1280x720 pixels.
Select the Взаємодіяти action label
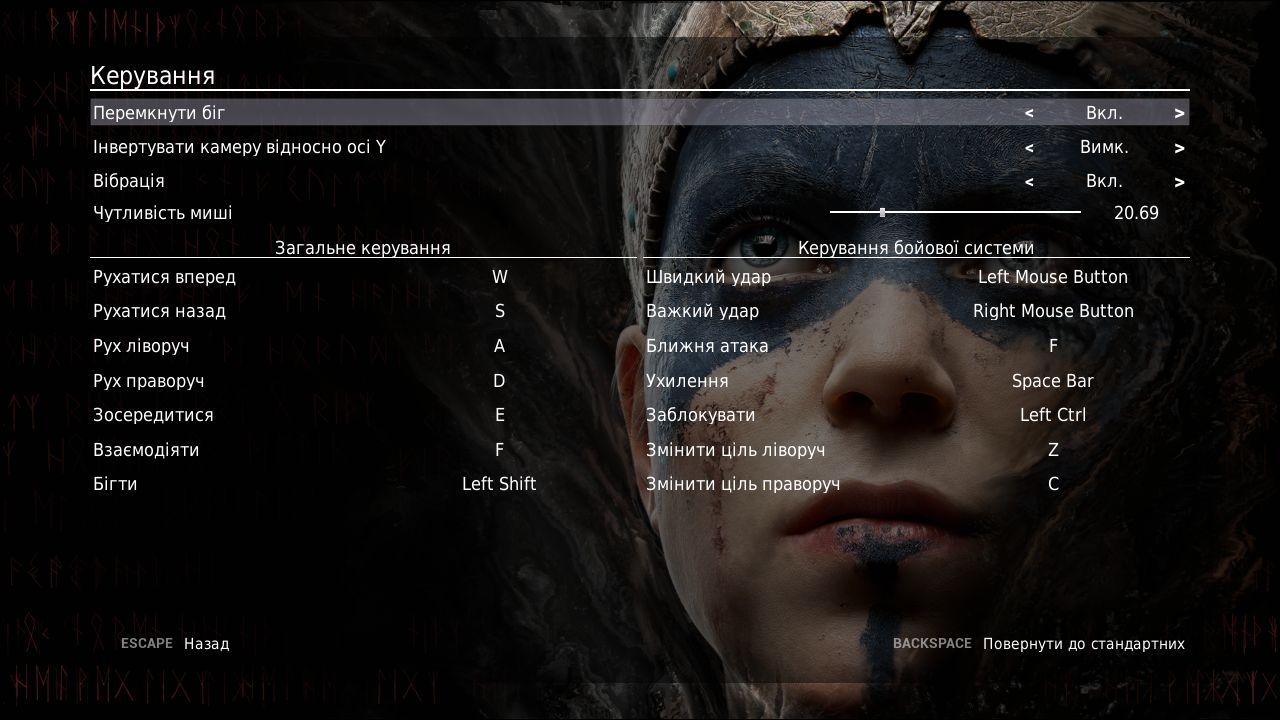pos(146,450)
